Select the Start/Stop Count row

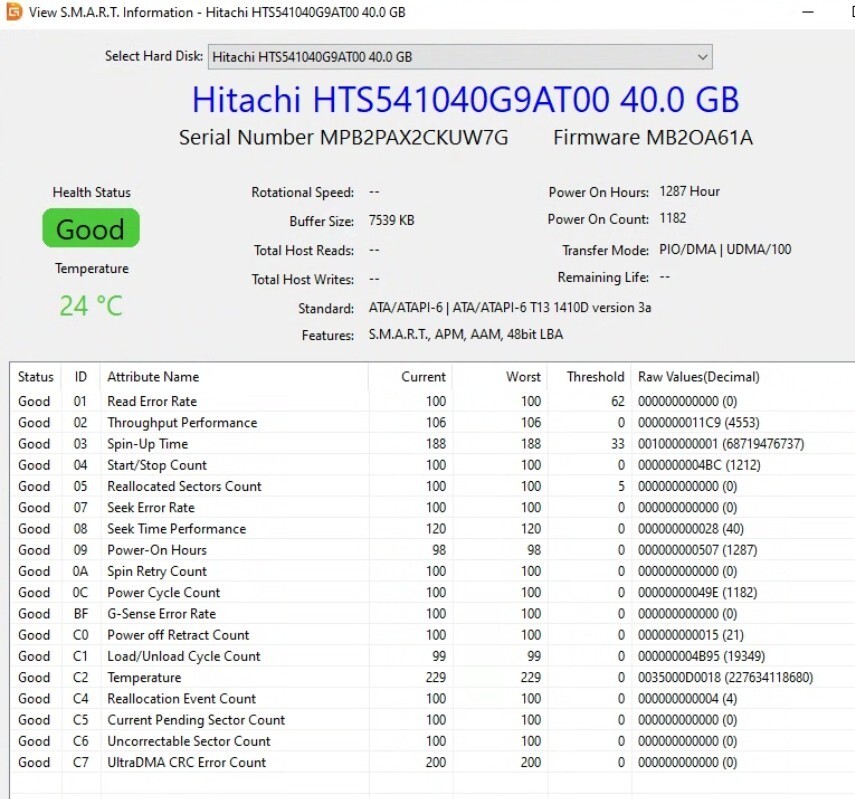point(432,465)
